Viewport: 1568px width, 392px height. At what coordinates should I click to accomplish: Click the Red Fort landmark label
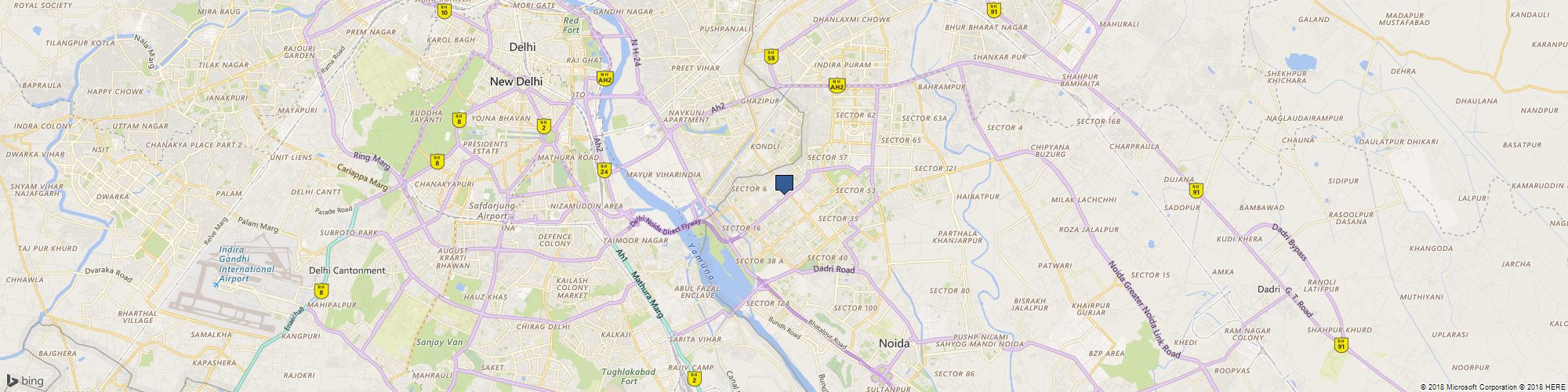point(571,25)
